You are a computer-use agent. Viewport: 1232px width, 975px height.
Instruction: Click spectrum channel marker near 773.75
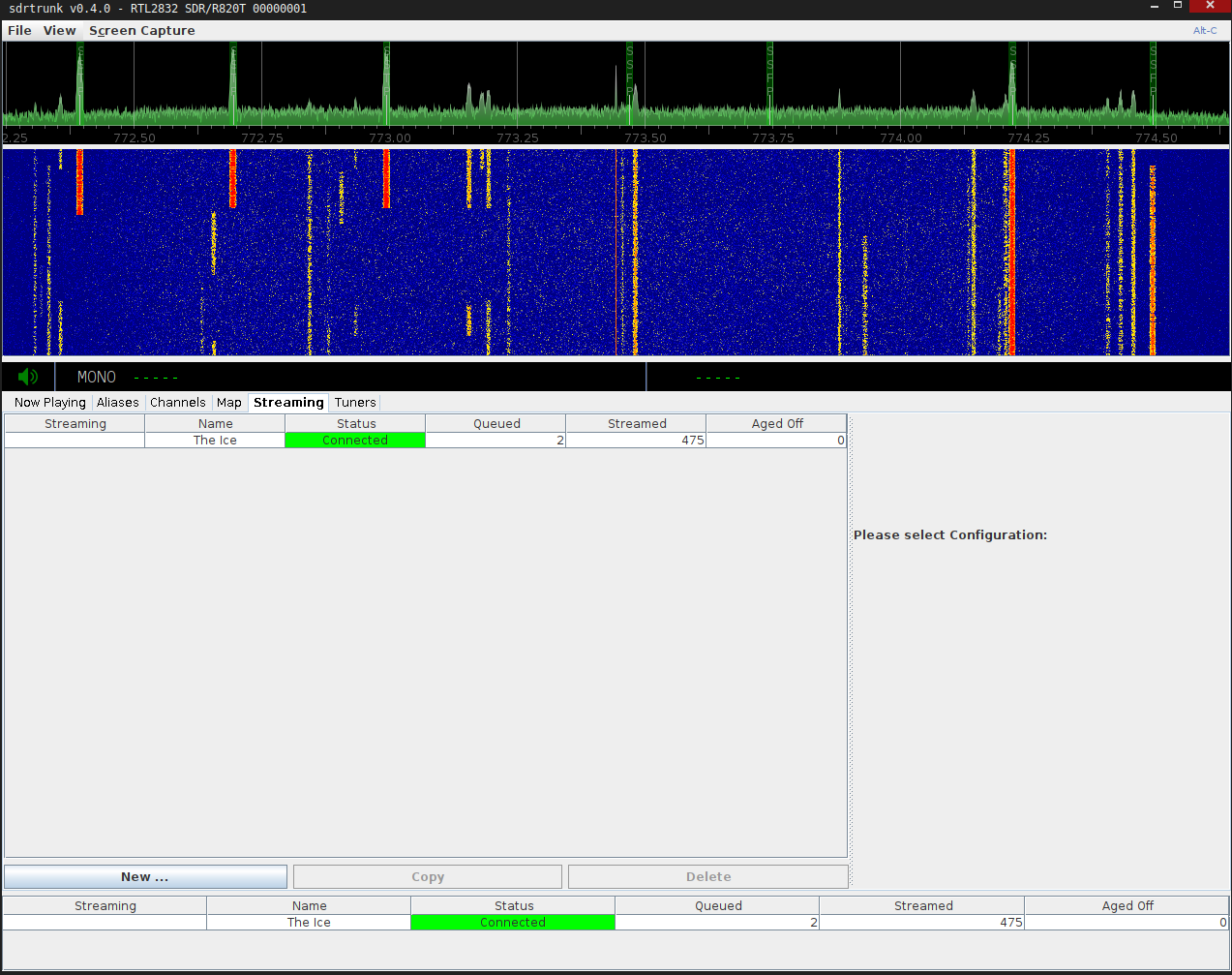tap(770, 84)
